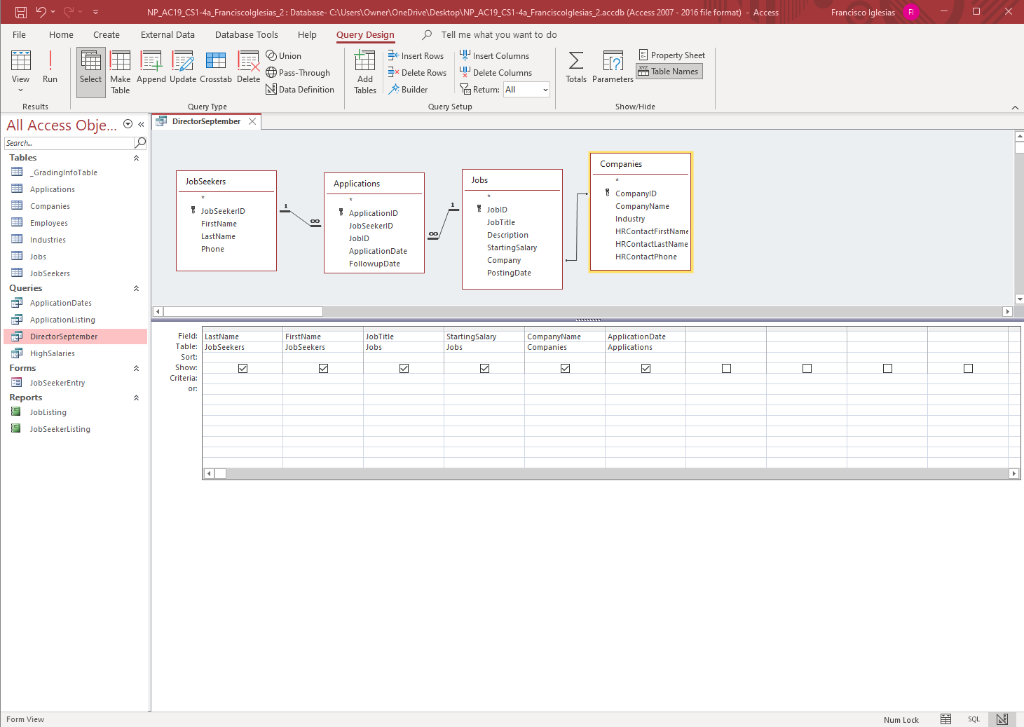This screenshot has height=727, width=1024.
Task: Uncheck Show for the LastName field
Action: [242, 368]
